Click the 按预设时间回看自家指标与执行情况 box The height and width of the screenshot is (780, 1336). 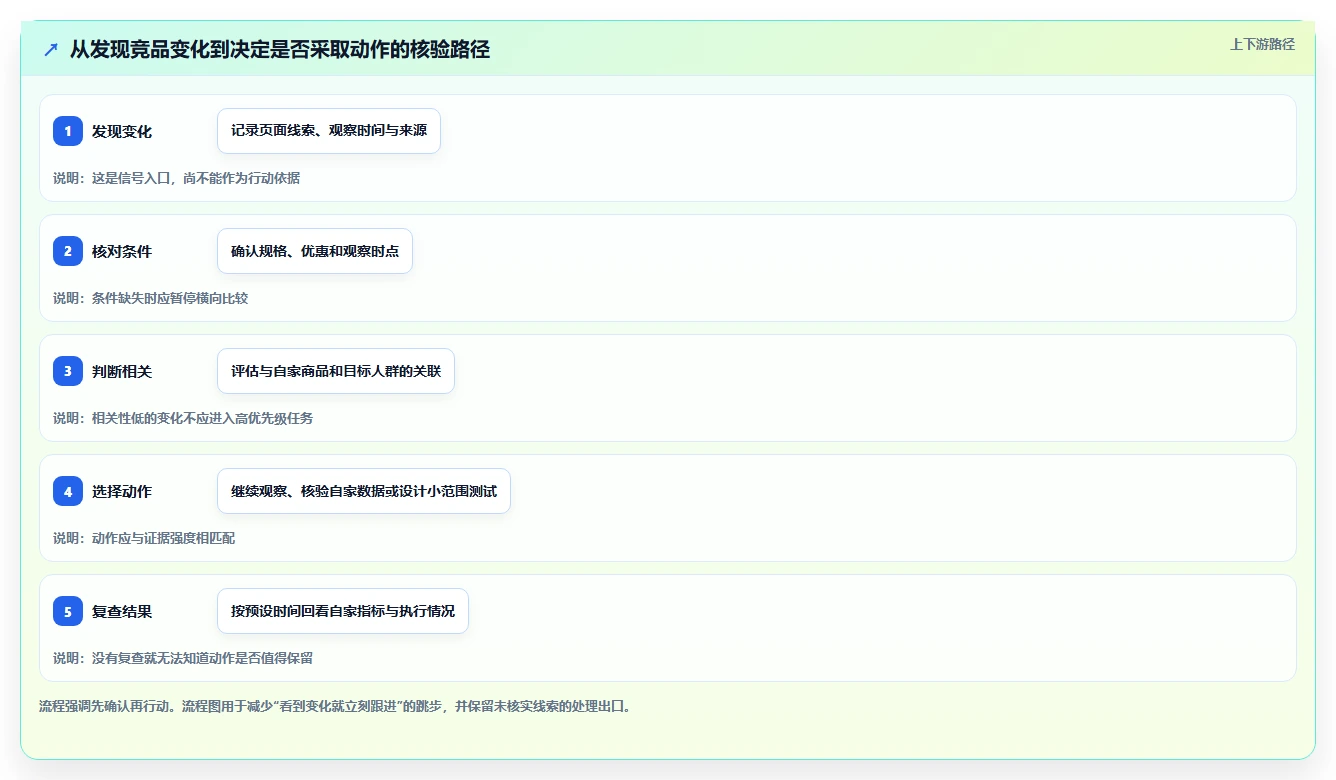(343, 611)
